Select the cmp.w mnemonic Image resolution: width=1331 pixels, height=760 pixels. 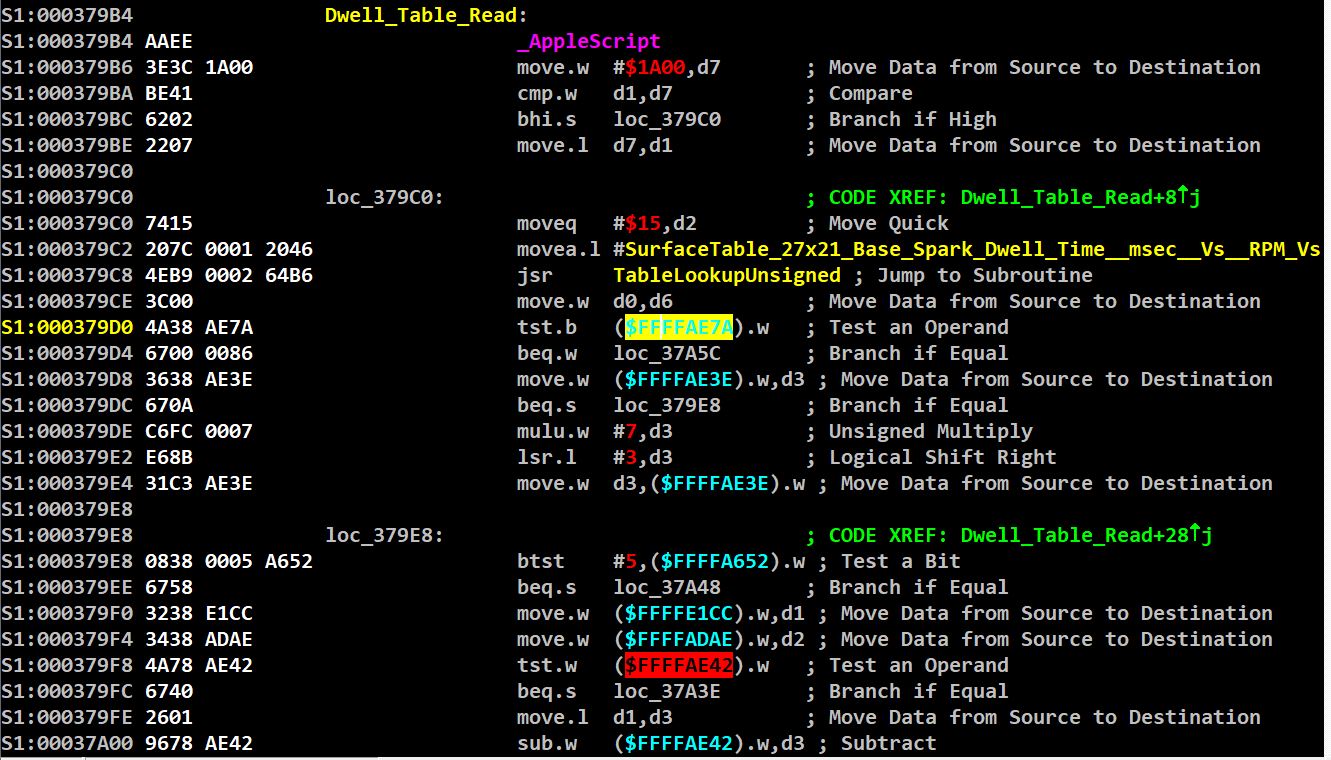pos(547,93)
